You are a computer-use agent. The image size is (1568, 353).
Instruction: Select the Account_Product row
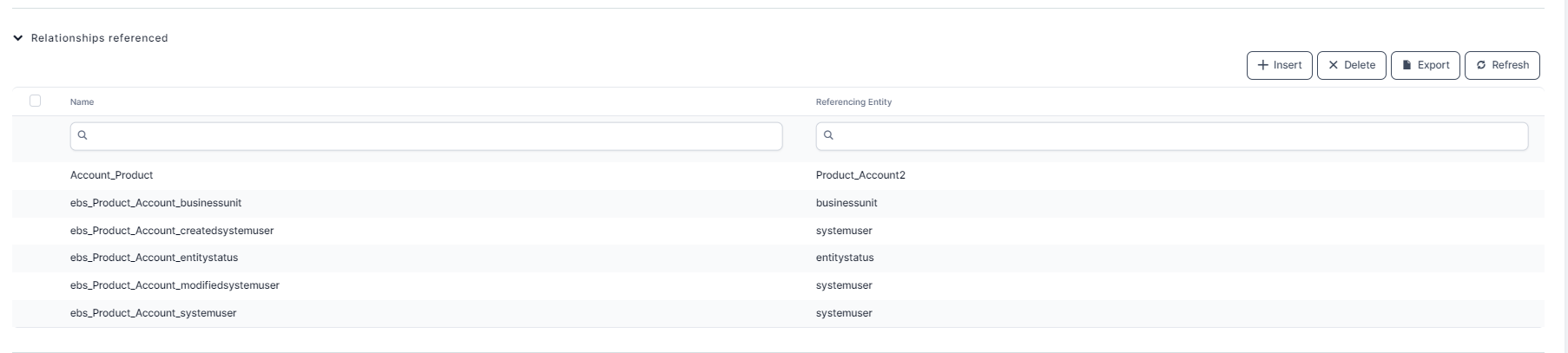(111, 175)
